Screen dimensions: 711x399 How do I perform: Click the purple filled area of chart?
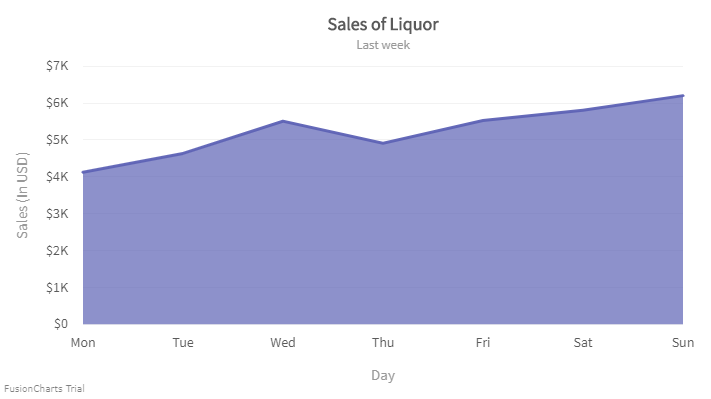(x=383, y=236)
